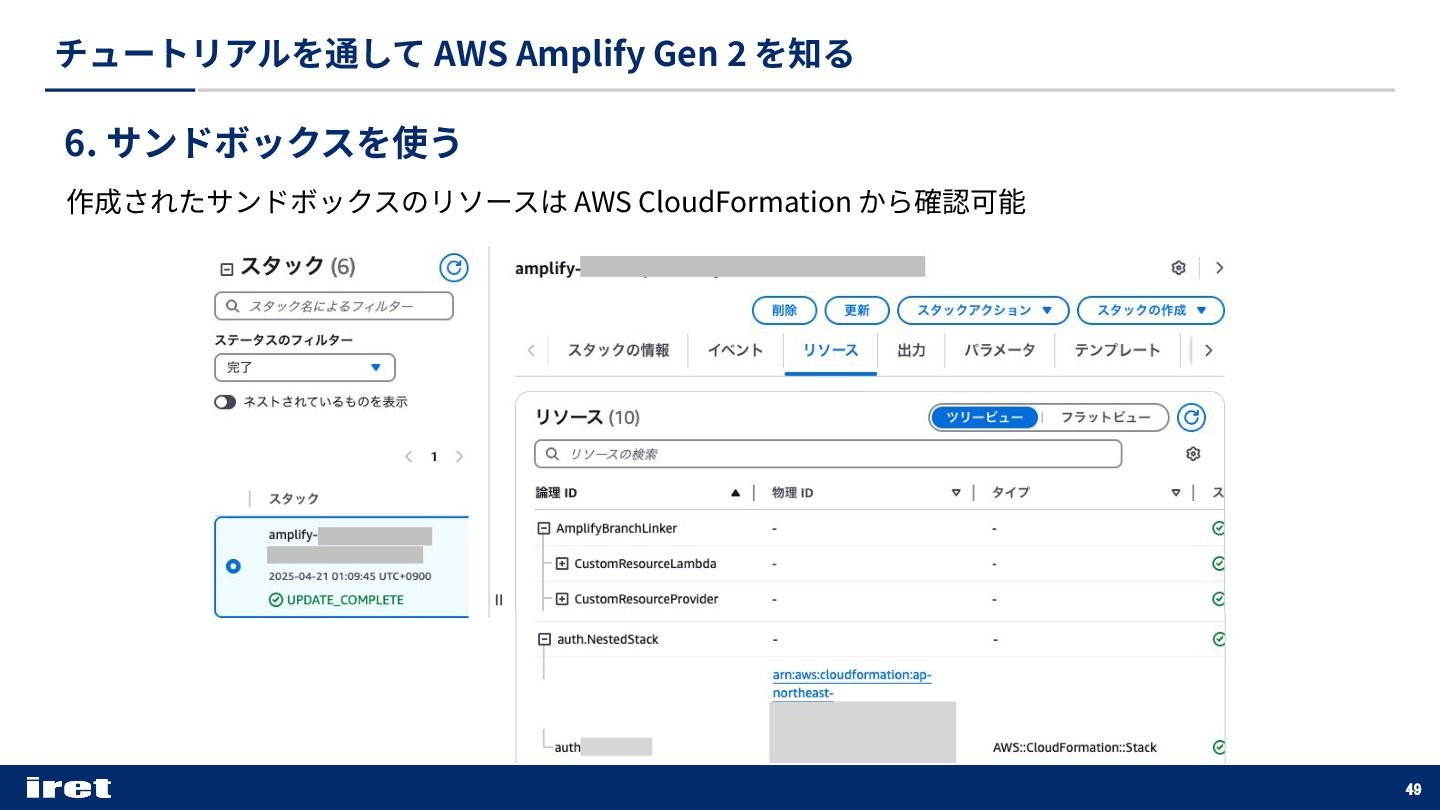
Task: Expand the CustomResourceLambda tree node
Action: [x=562, y=564]
